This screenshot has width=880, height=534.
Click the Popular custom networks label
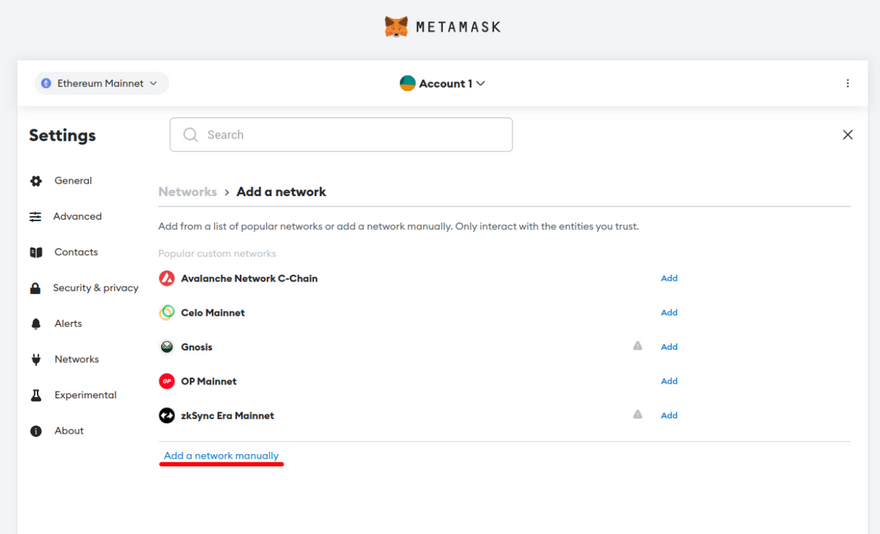(x=217, y=253)
